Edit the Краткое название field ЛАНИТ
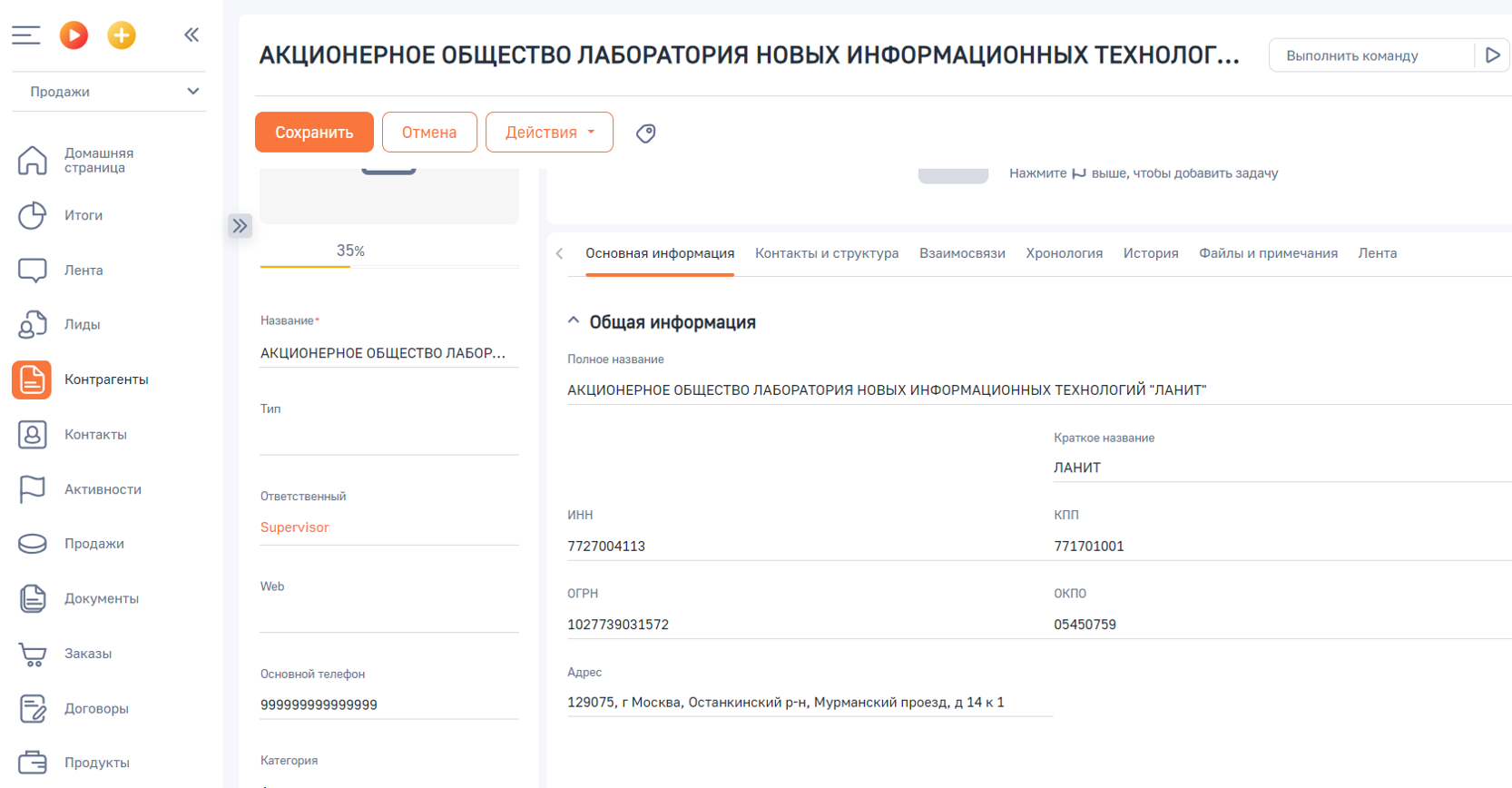 [x=1282, y=468]
